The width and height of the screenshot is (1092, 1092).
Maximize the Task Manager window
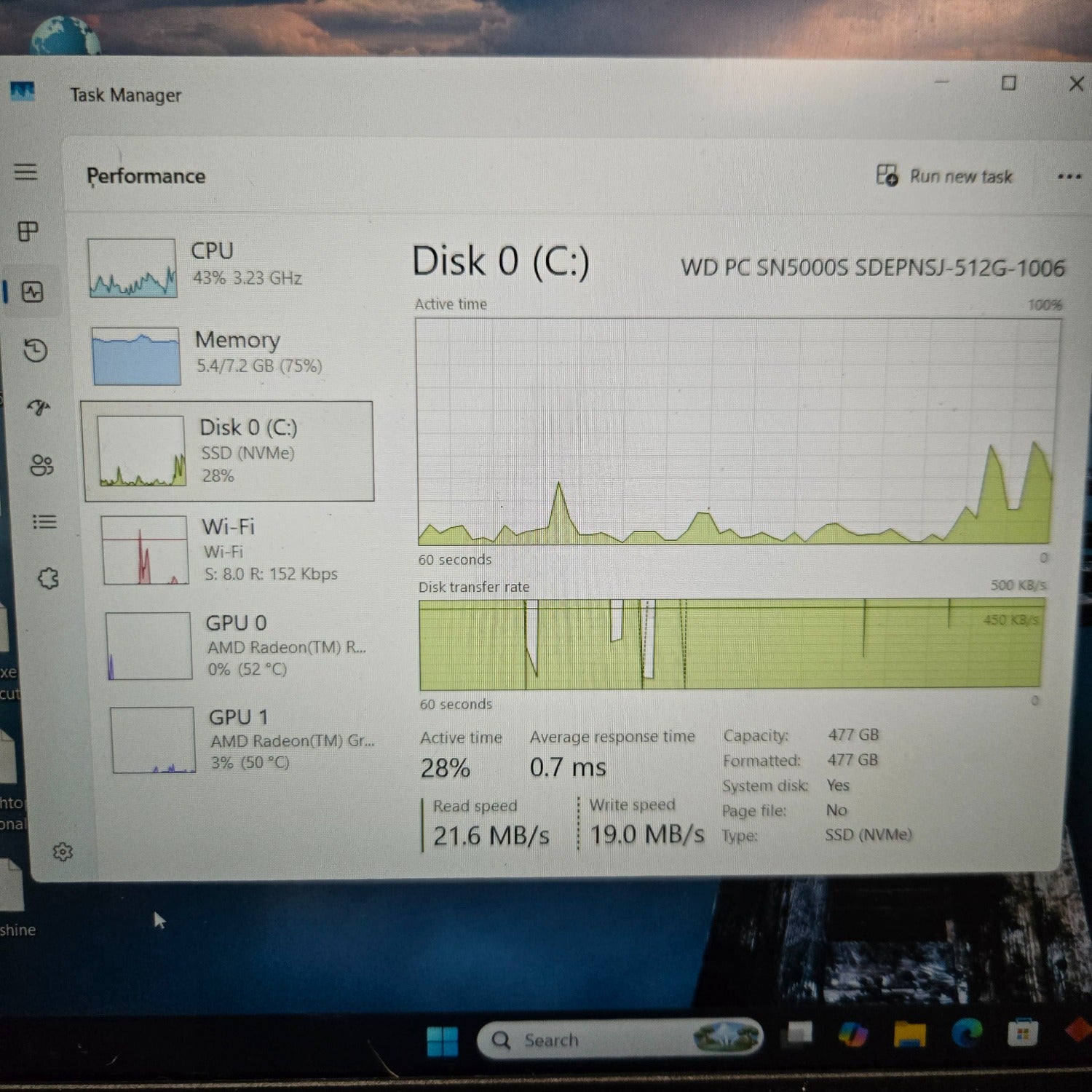pos(1009,83)
